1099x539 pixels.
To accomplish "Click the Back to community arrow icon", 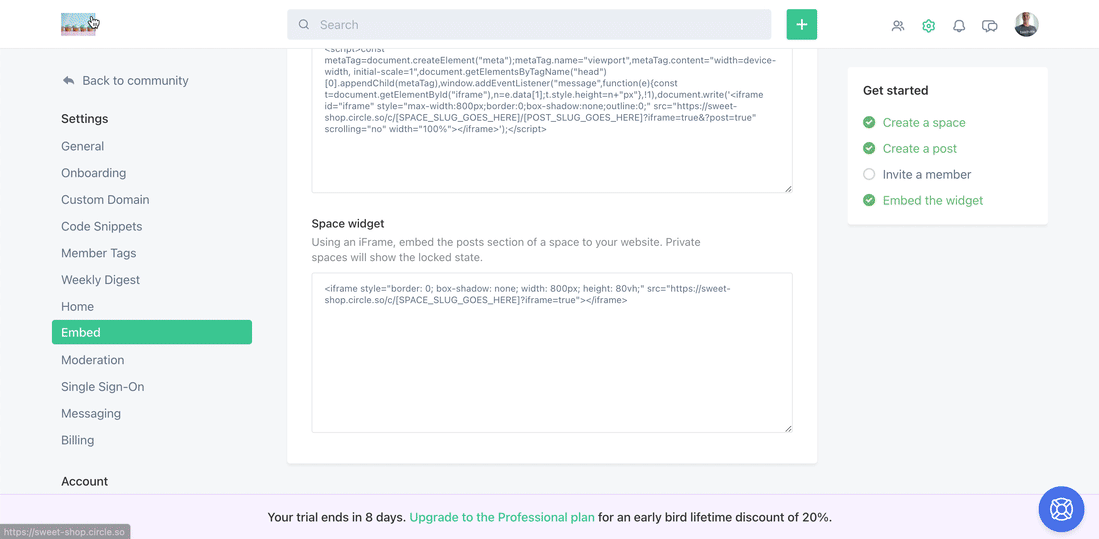I will click(68, 81).
